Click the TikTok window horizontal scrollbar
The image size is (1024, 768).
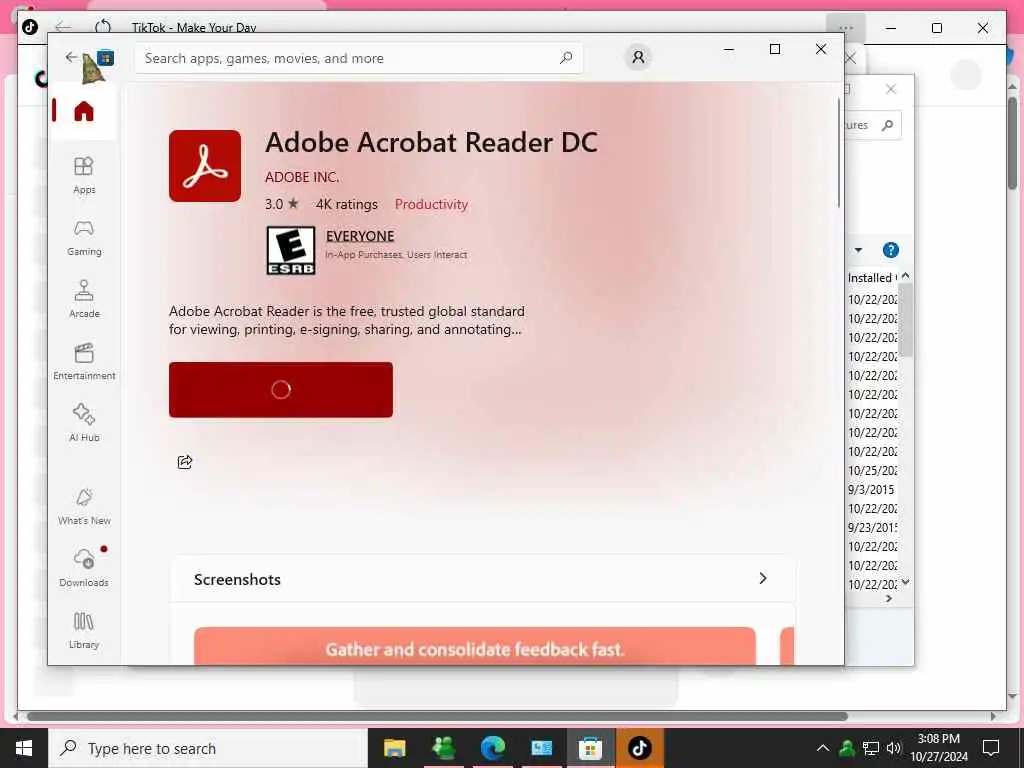(x=438, y=716)
